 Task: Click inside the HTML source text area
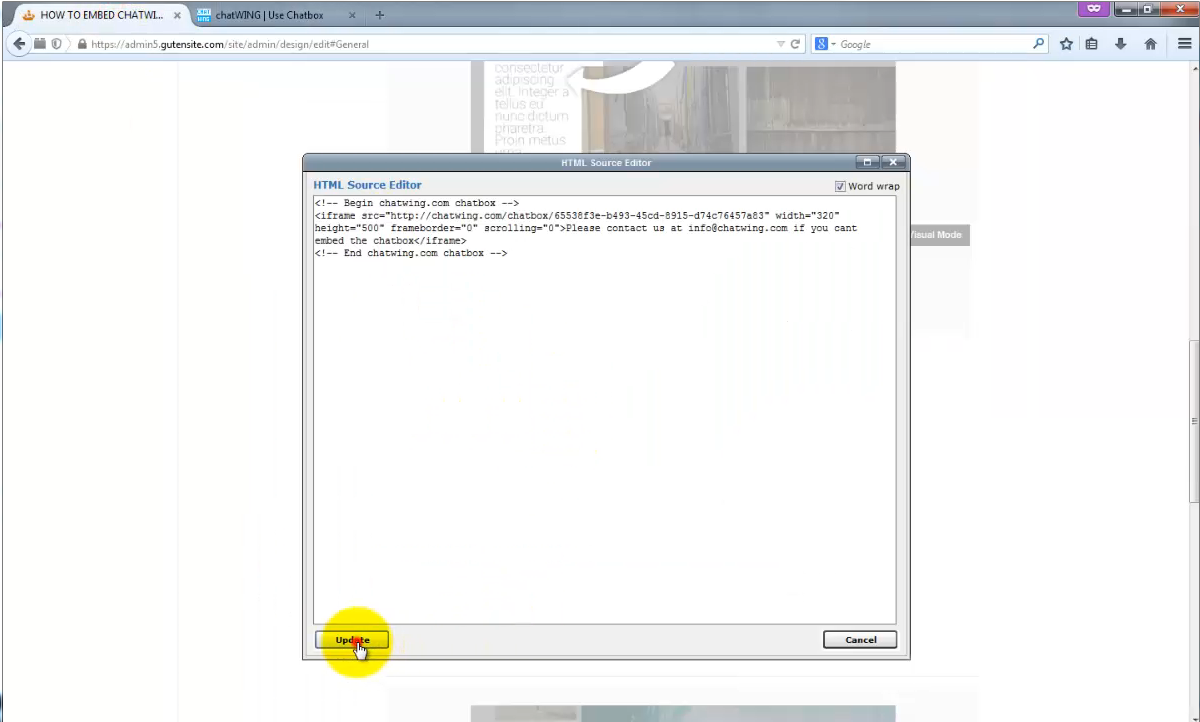[x=604, y=409]
